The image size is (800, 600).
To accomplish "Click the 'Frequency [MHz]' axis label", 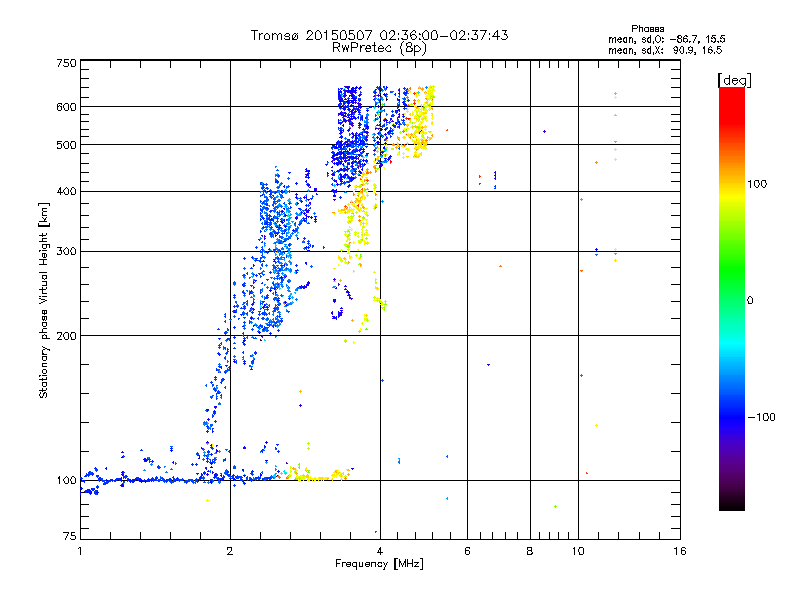I will coord(379,564).
